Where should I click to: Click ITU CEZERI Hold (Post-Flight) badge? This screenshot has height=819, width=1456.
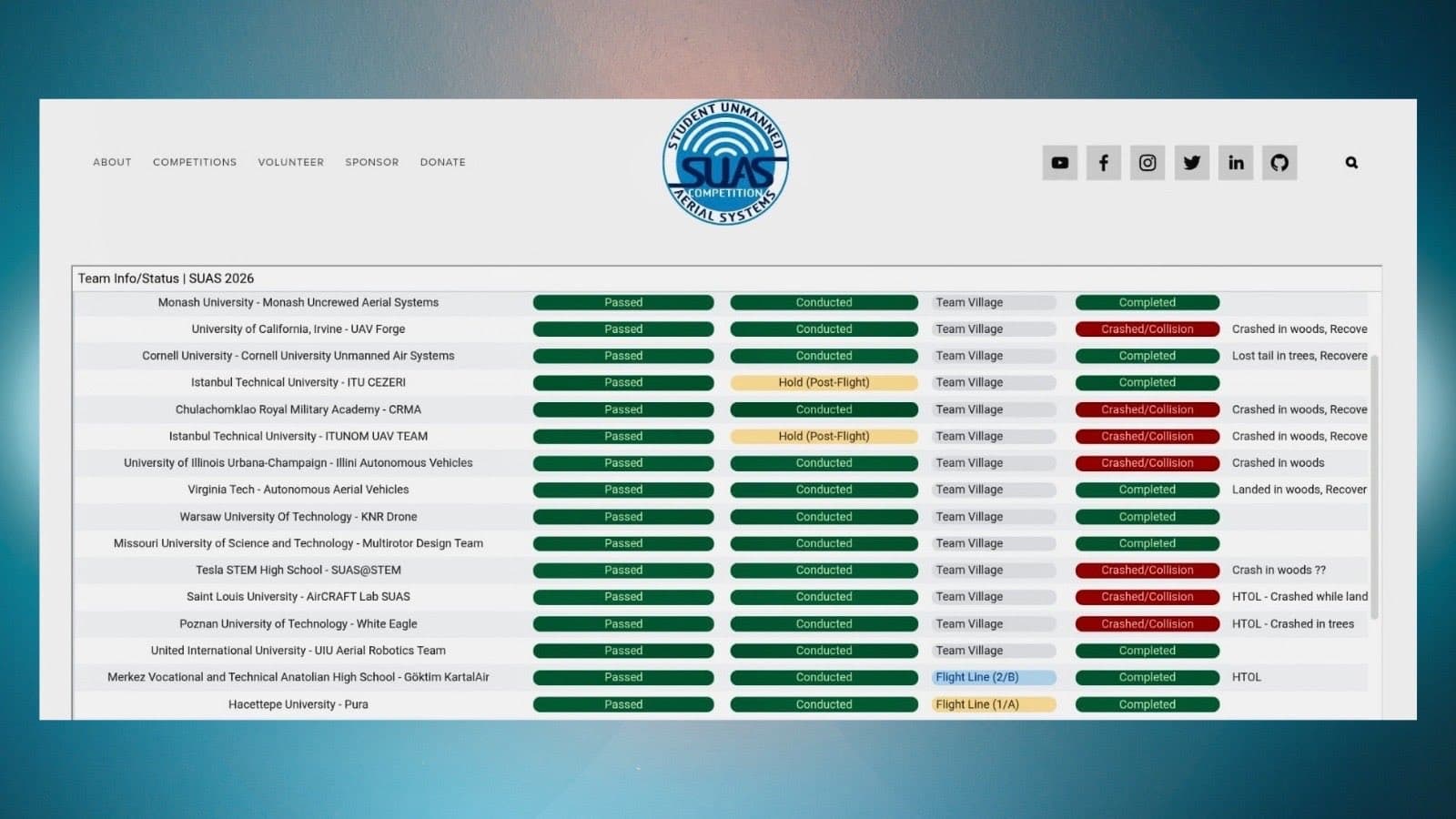tap(824, 383)
